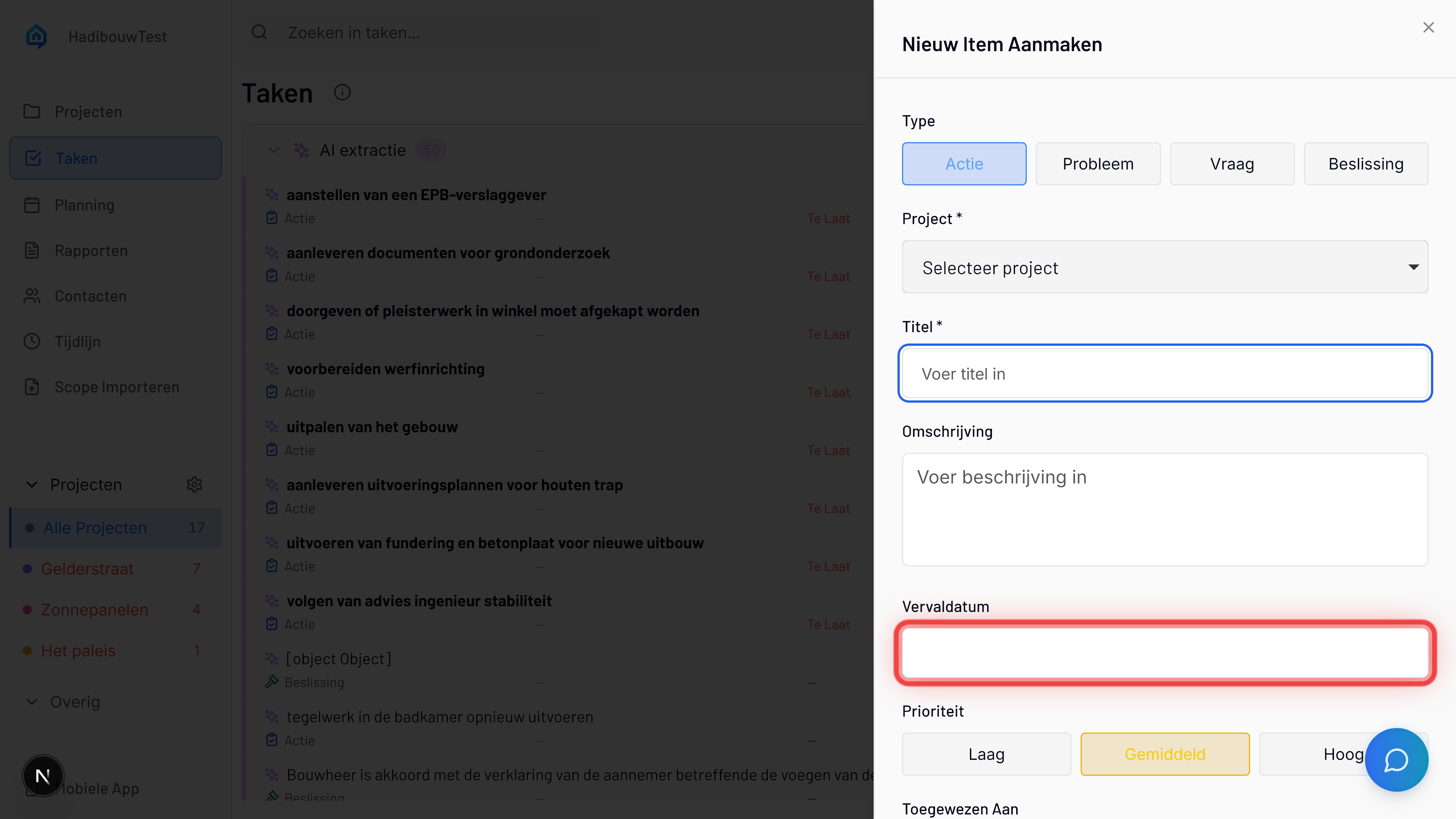Close the Nieuw Item Aanmaken panel
This screenshot has height=819, width=1456.
1428,27
